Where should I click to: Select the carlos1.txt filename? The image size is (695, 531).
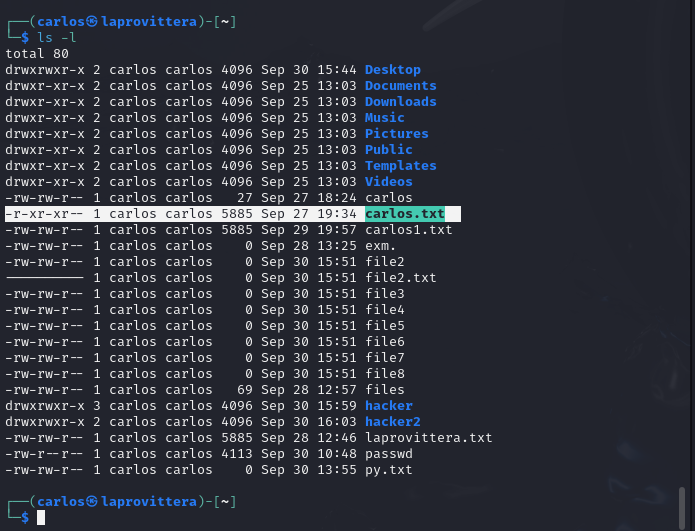click(x=409, y=230)
